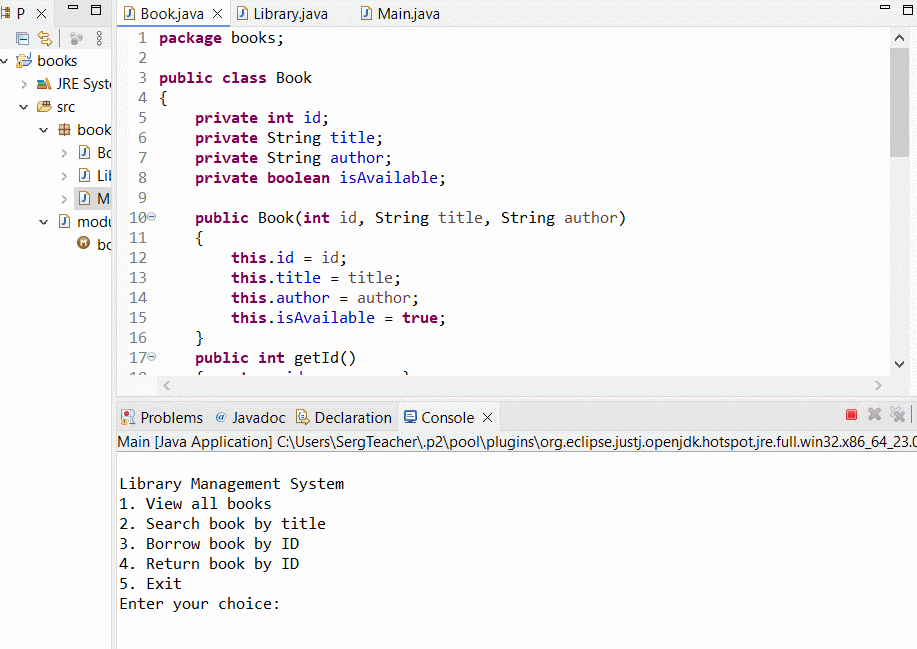Click the editor vertical scroll down arrow
The height and width of the screenshot is (649, 917).
click(x=899, y=364)
